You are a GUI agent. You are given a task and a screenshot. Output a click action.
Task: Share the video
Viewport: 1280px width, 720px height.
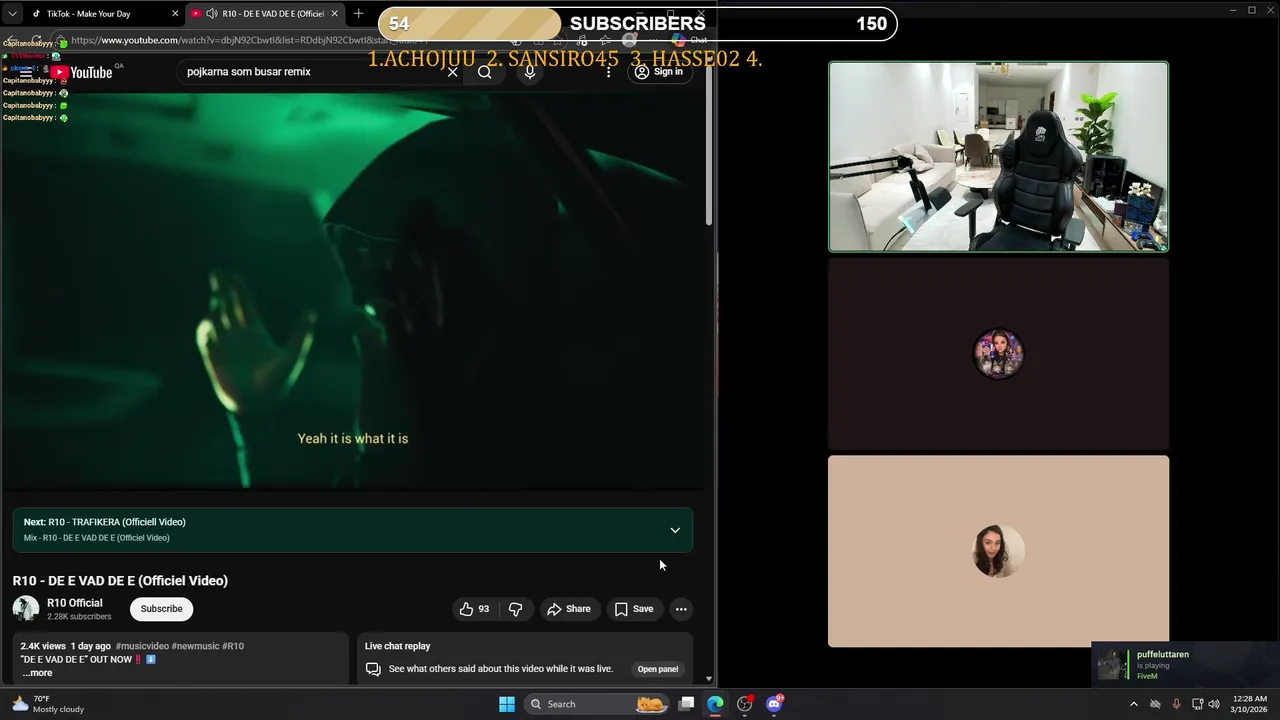pos(568,609)
